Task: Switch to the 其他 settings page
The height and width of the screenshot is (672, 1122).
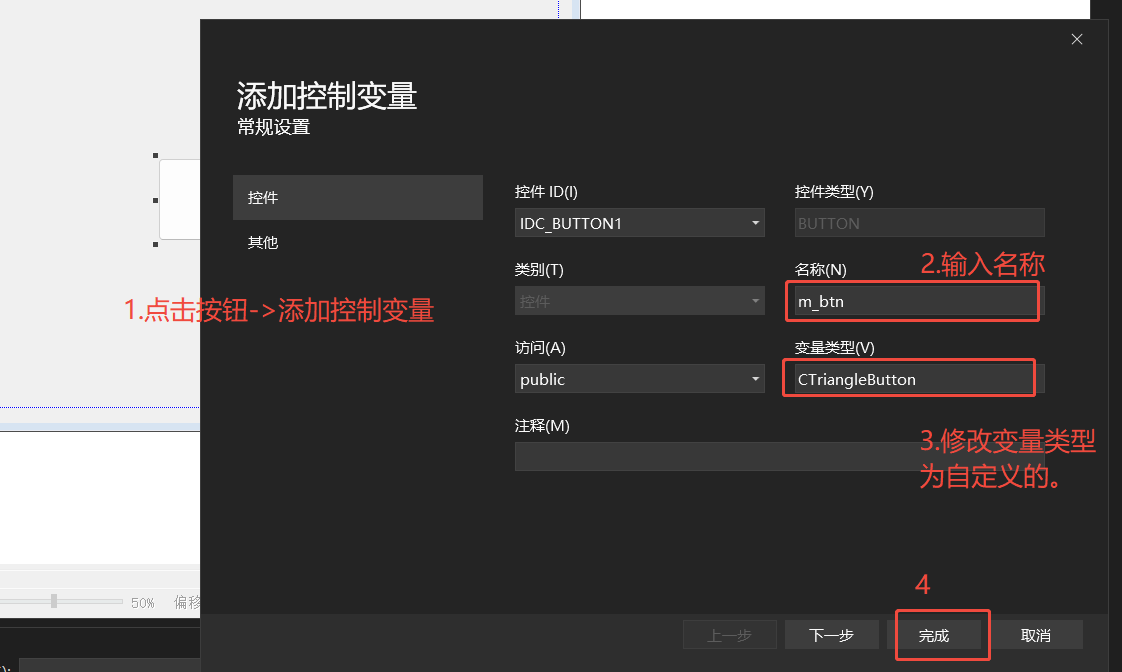Action: coord(262,242)
